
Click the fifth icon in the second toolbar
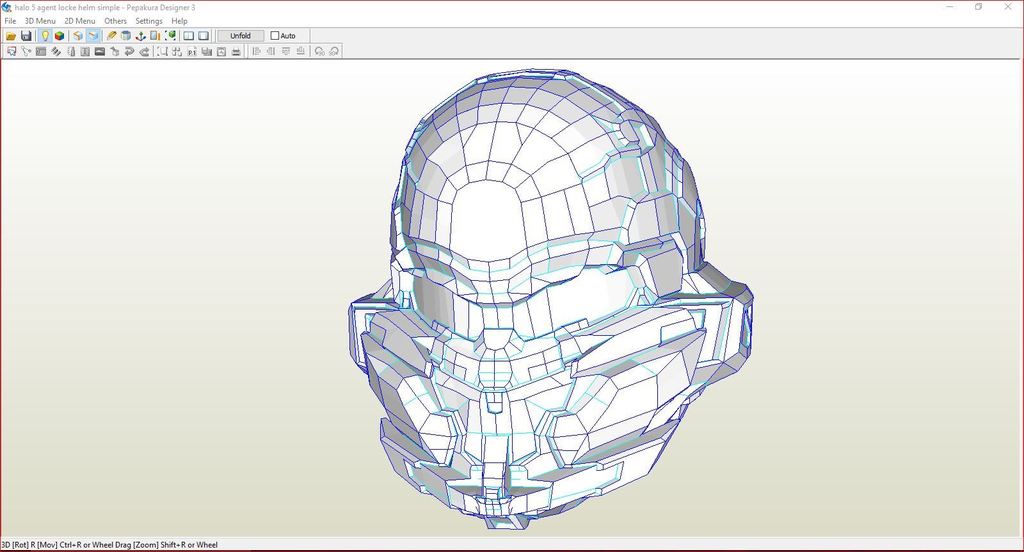click(x=71, y=52)
